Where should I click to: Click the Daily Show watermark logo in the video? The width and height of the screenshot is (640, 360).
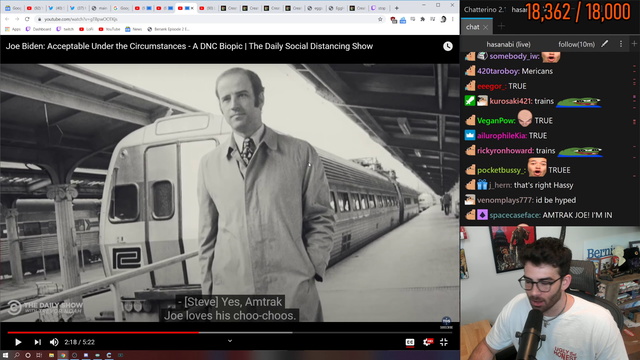(45, 308)
